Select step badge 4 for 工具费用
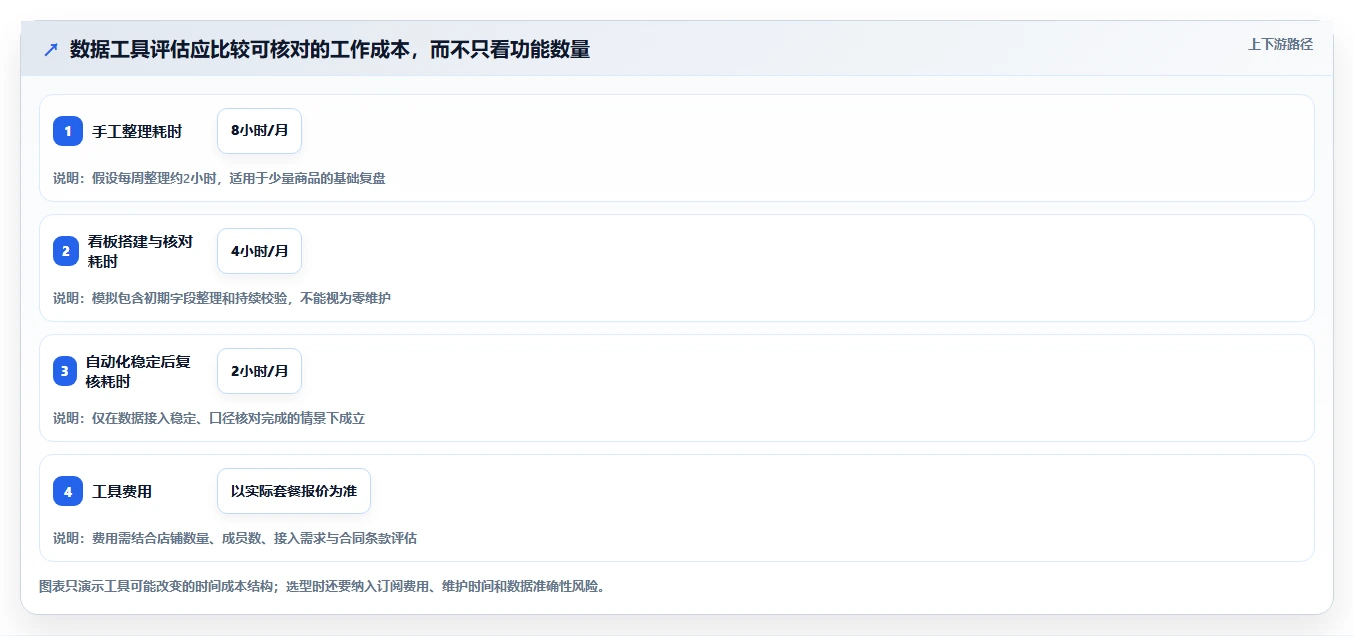The image size is (1354, 636). [x=68, y=491]
